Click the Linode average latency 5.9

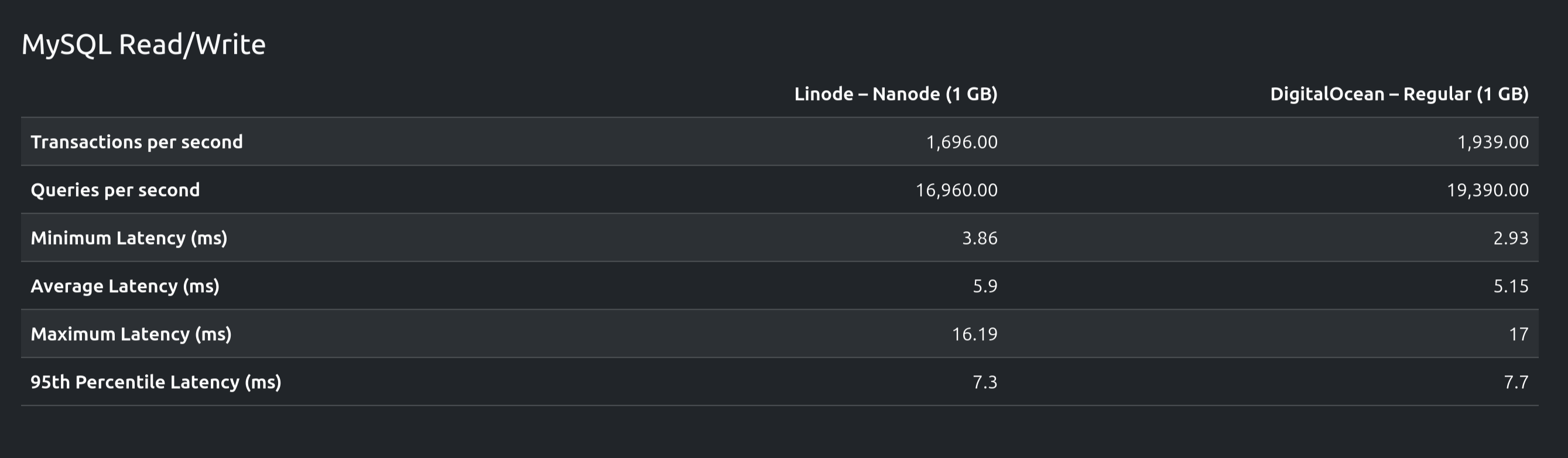tap(985, 286)
